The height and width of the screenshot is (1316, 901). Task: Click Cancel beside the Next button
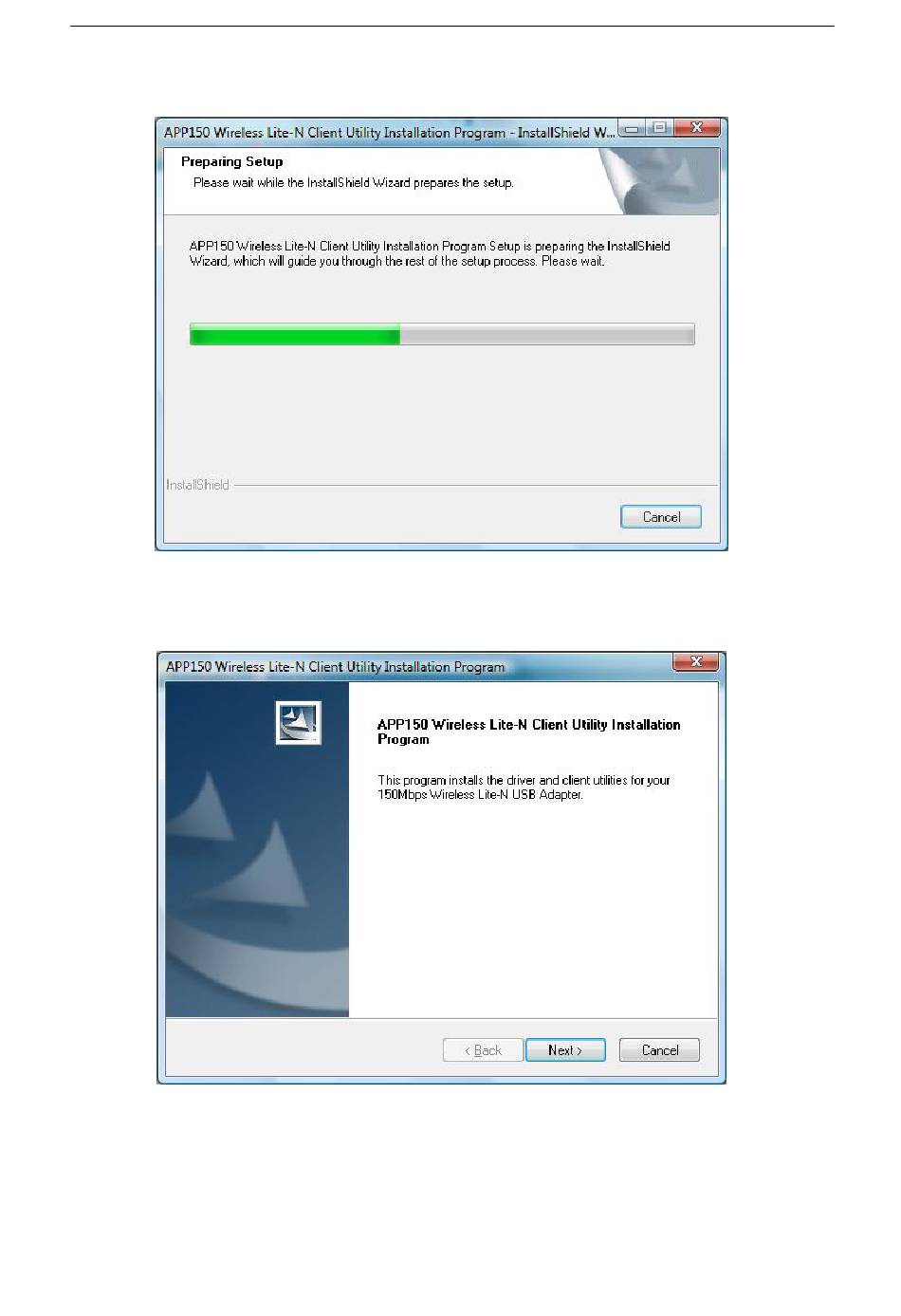point(660,1050)
